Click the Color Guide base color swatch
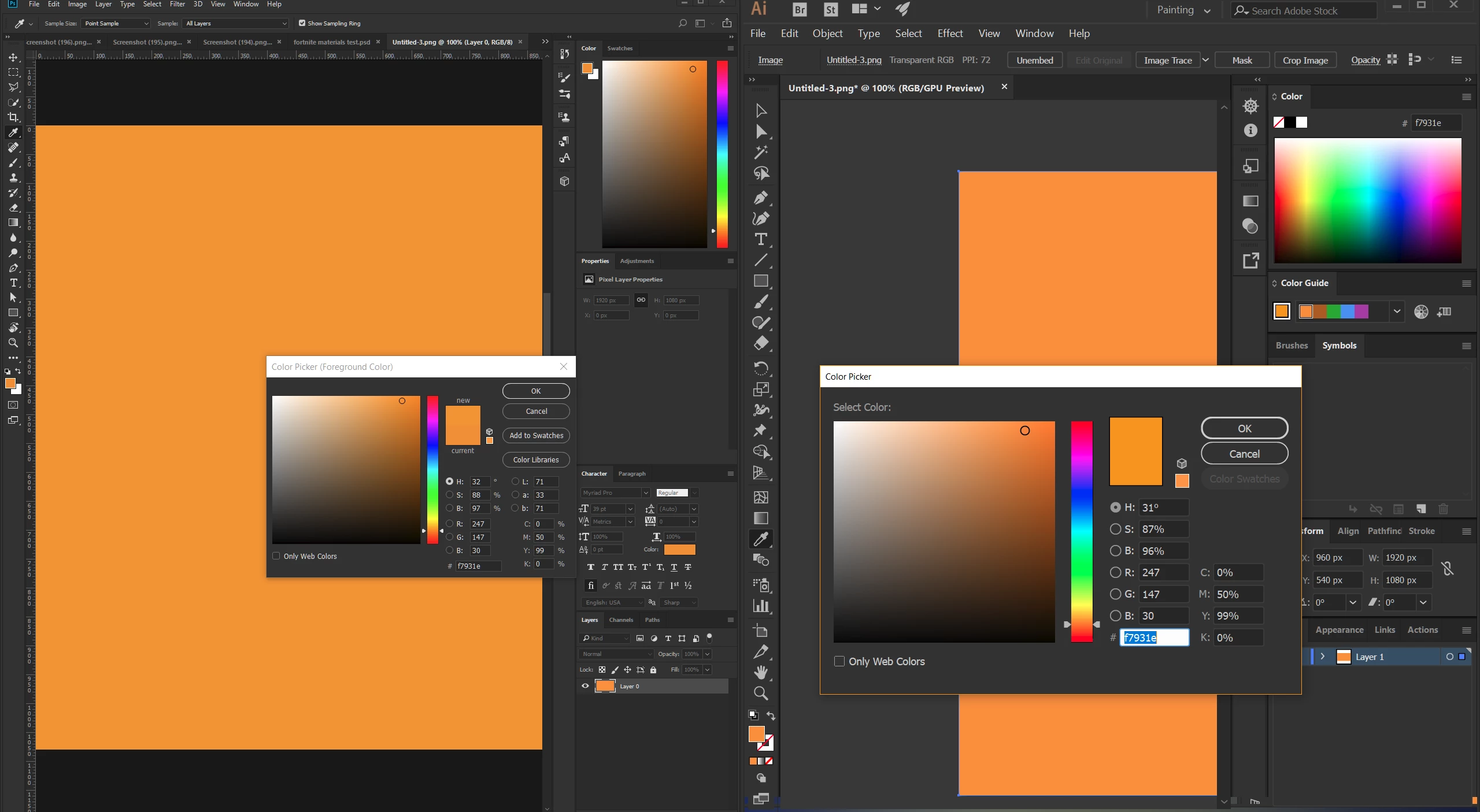The height and width of the screenshot is (812, 1480). pyautogui.click(x=1282, y=311)
